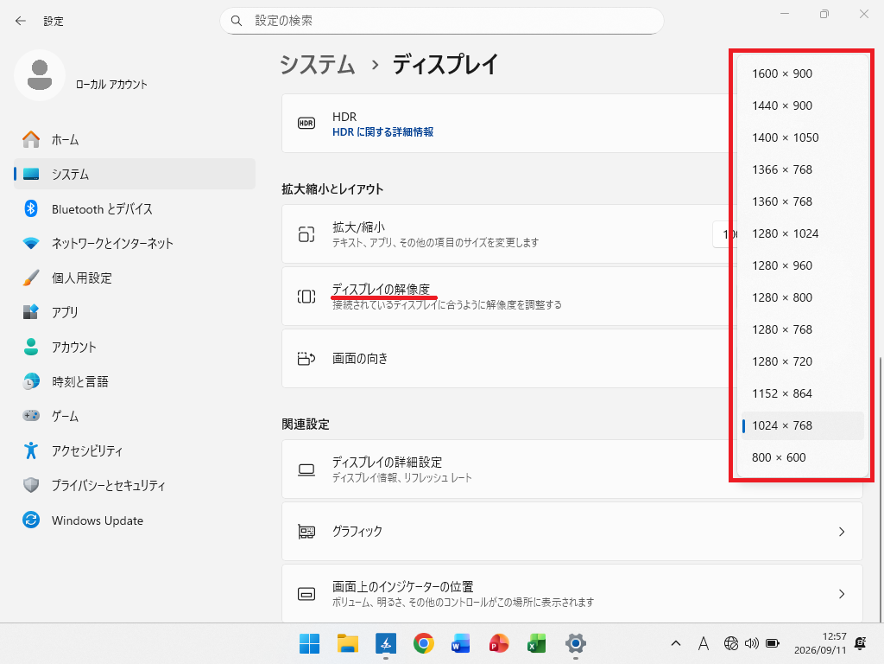Choose 1280 × 1024 resolution
Screen dimensions: 885x664
pos(802,234)
